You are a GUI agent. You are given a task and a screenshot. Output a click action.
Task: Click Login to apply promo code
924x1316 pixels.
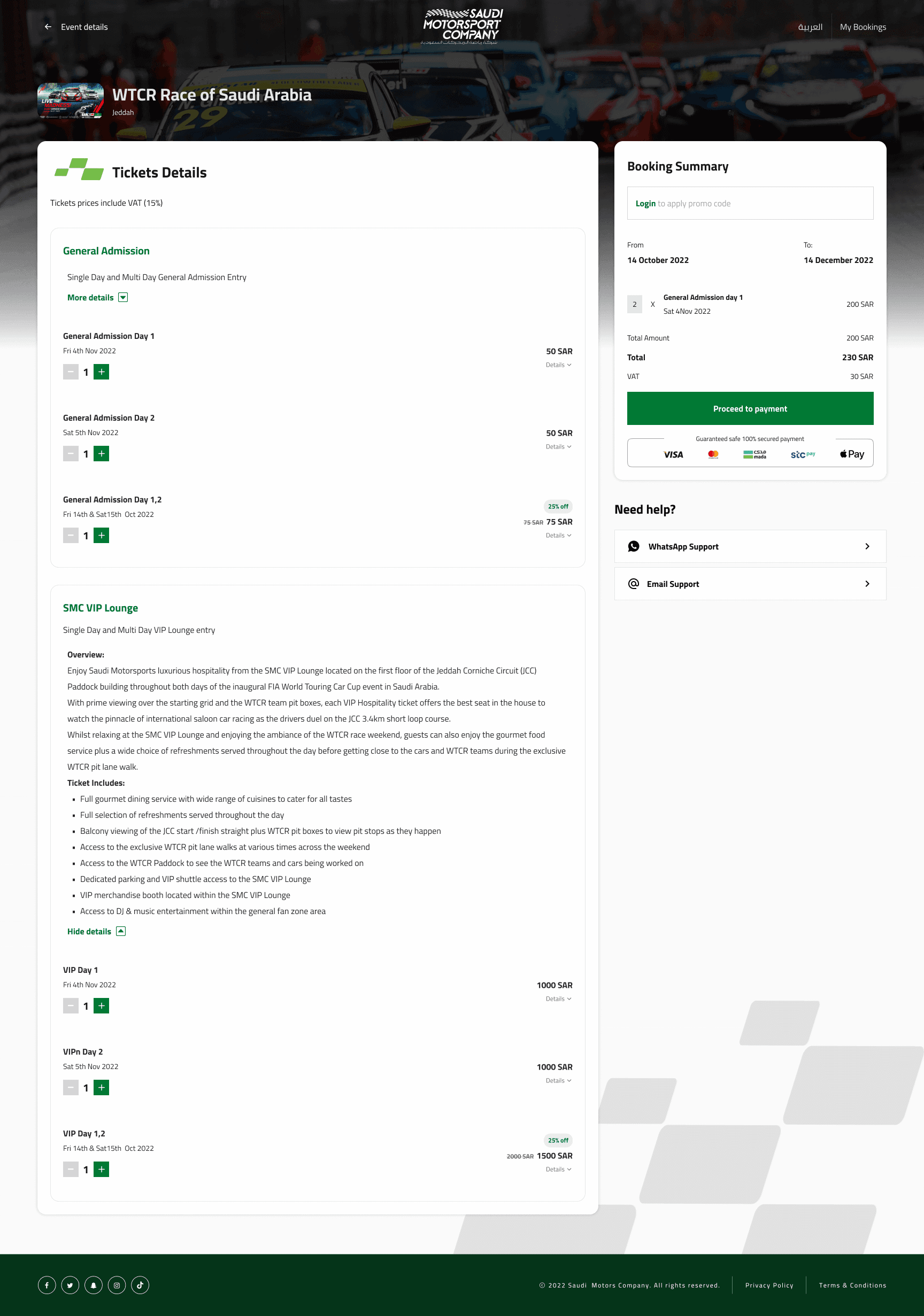coord(645,204)
